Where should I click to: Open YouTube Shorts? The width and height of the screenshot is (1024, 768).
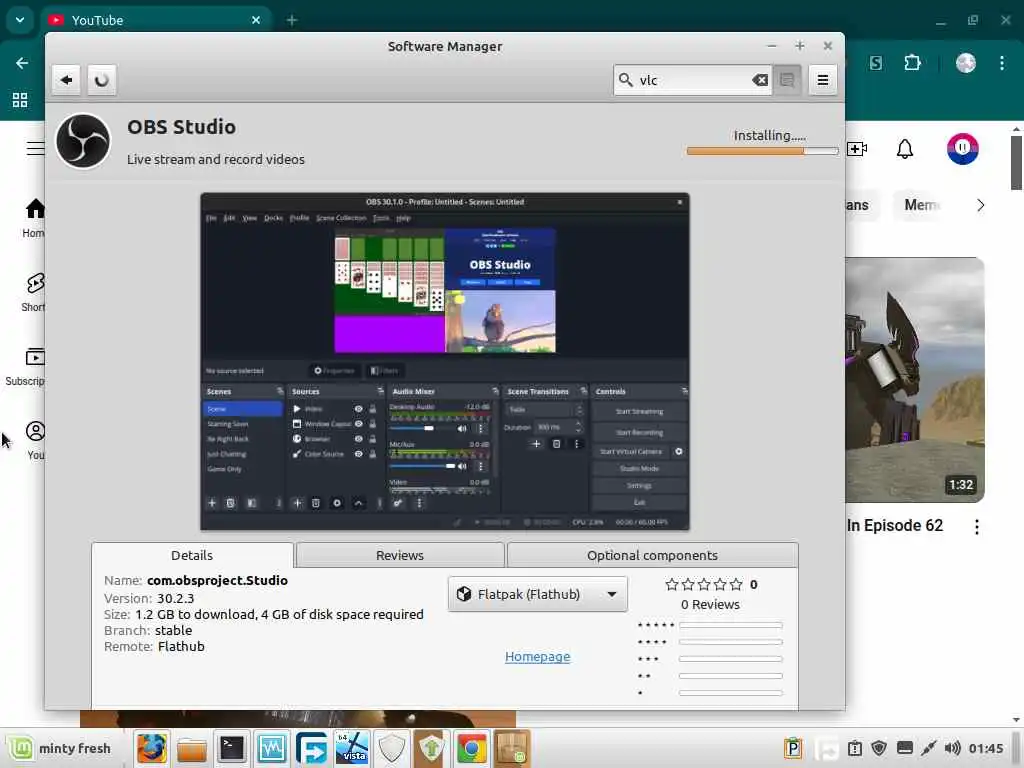34,293
